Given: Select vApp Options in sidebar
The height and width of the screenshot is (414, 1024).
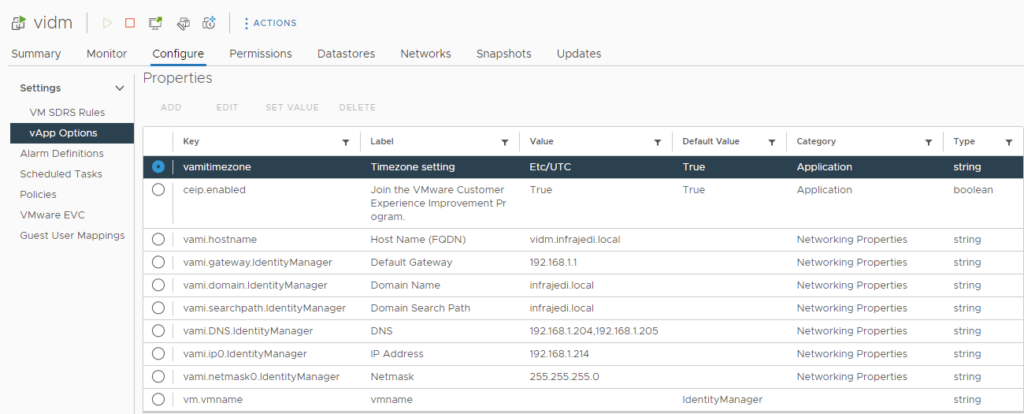Looking at the screenshot, I should (x=72, y=133).
